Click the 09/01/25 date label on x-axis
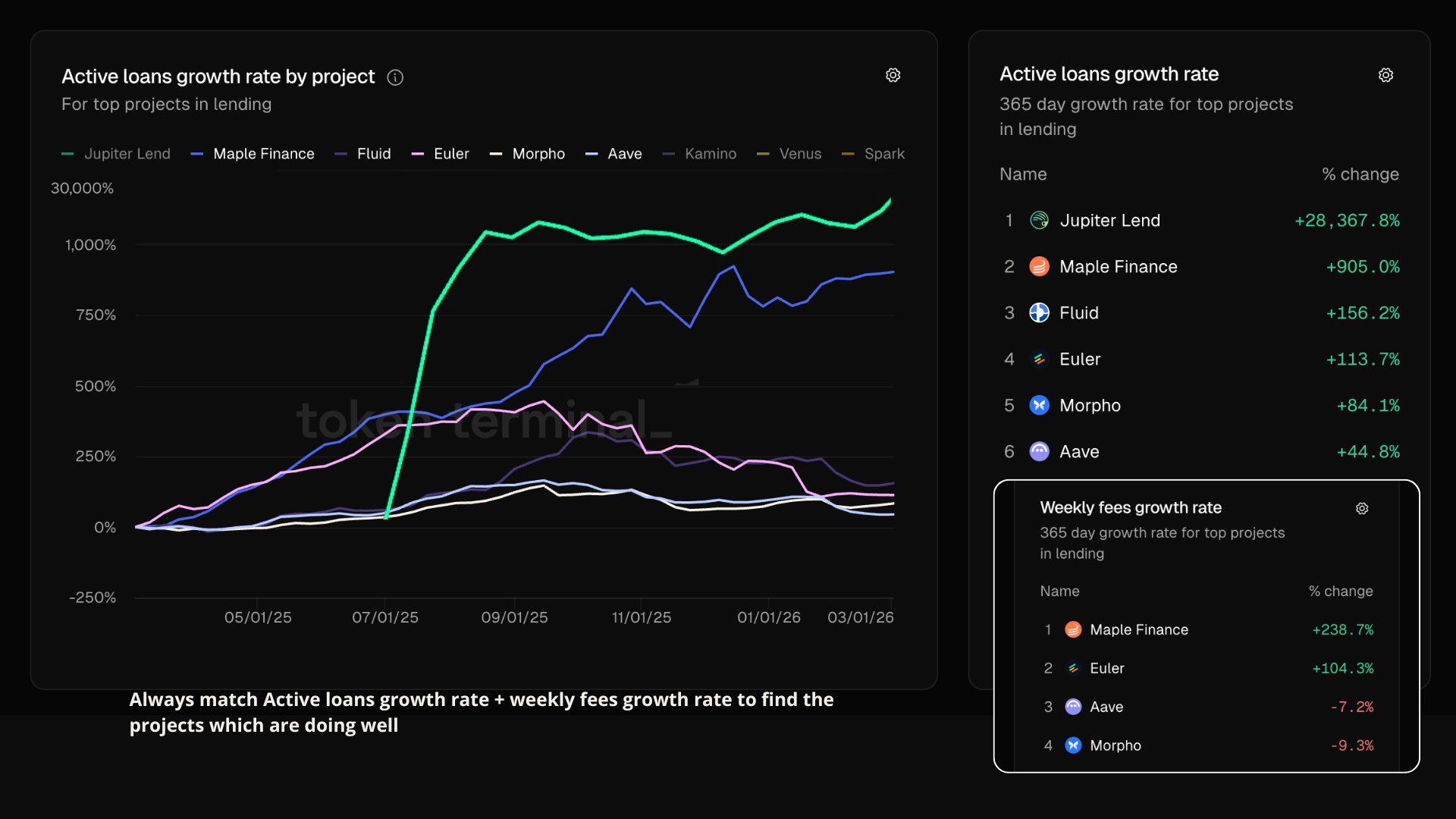This screenshot has height=819, width=1456. [x=514, y=617]
